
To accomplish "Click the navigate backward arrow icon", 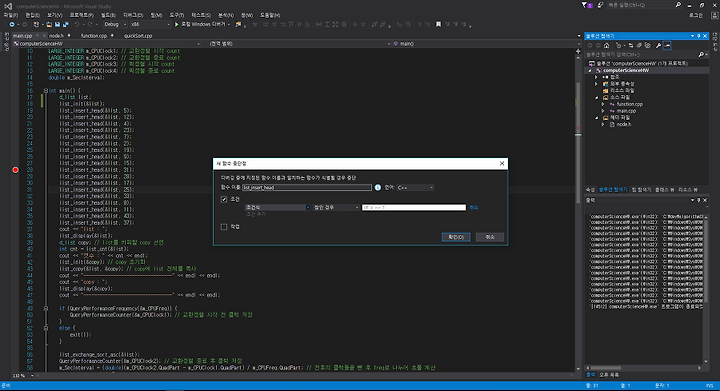I will 11,24.
